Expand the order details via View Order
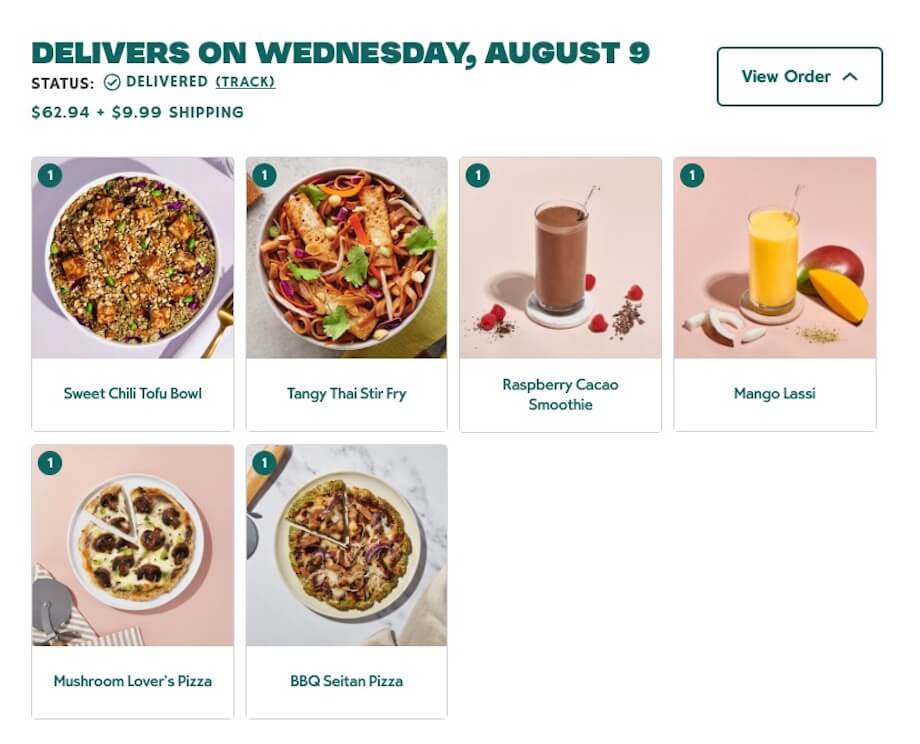Viewport: 920px width, 744px height. pos(785,76)
